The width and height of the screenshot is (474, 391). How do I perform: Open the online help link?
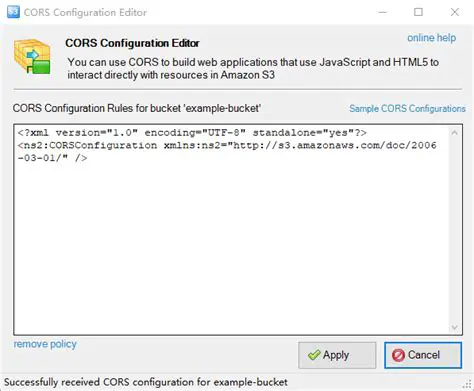tap(431, 38)
